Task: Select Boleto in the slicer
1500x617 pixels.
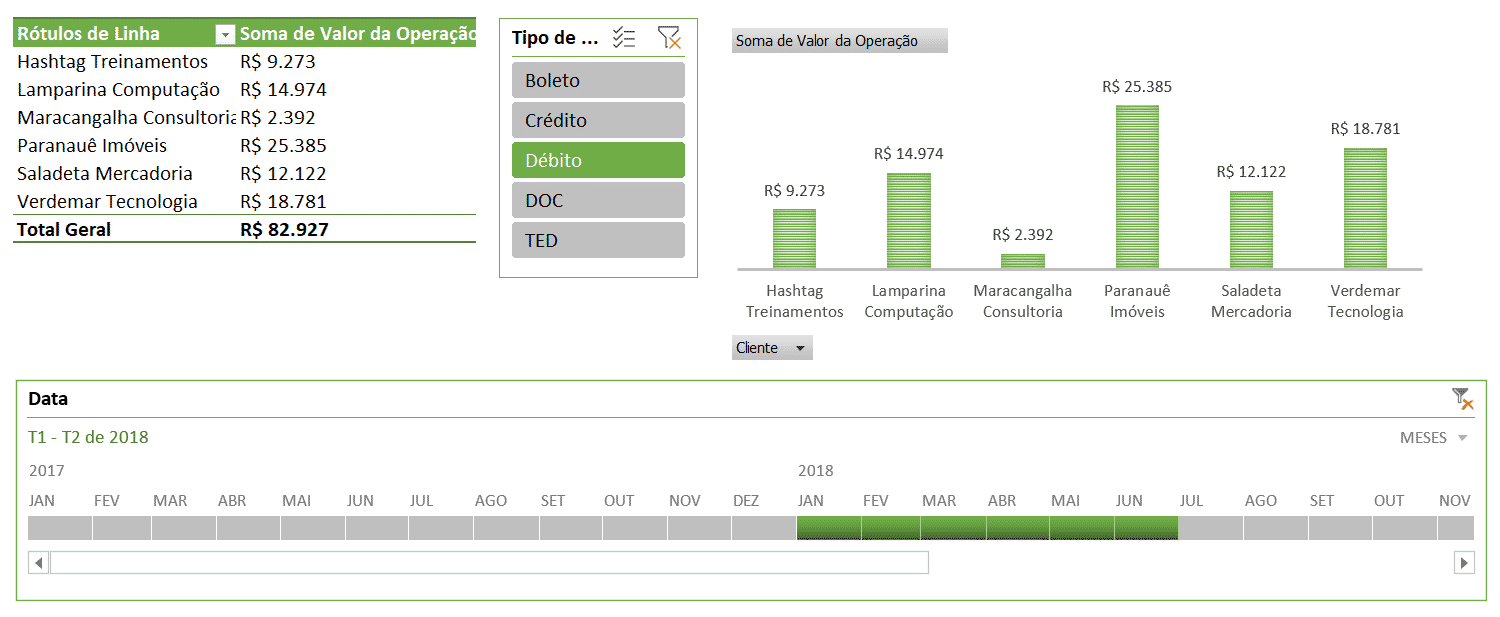Action: click(x=598, y=80)
